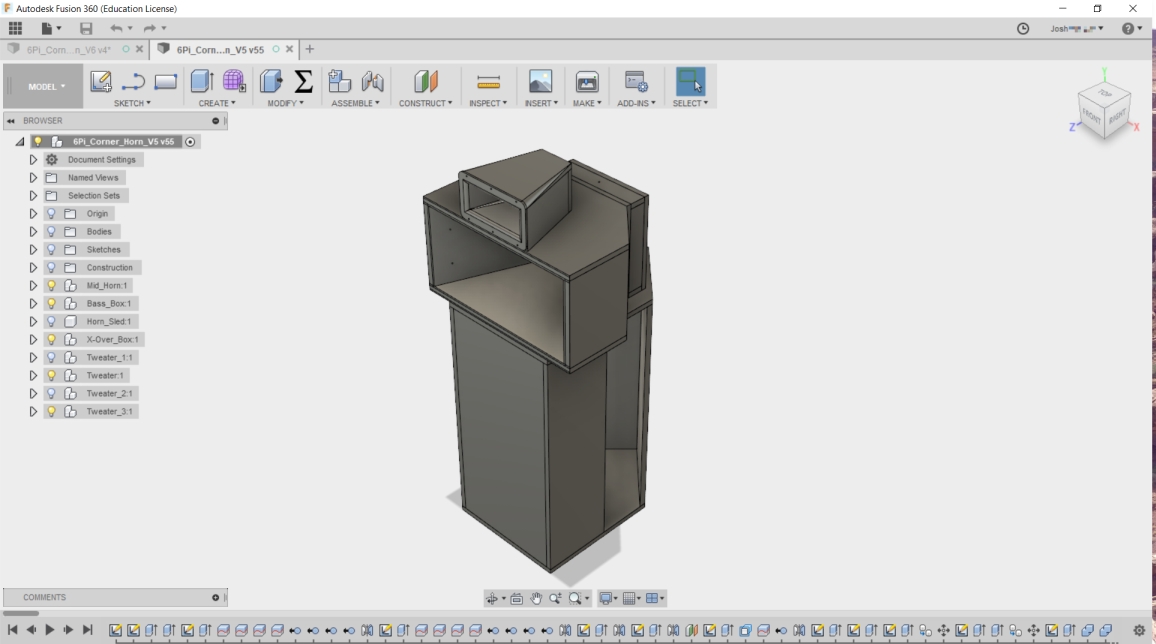1156x644 pixels.
Task: Toggle visibility bulb of Mid_Horn:1
Action: (52, 286)
